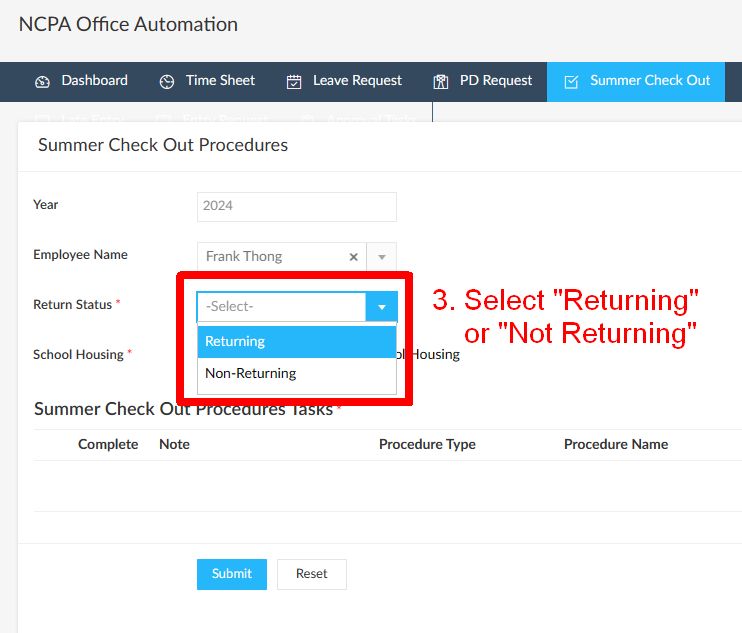Click the Procedure Type column header
This screenshot has width=742, height=633.
point(427,444)
